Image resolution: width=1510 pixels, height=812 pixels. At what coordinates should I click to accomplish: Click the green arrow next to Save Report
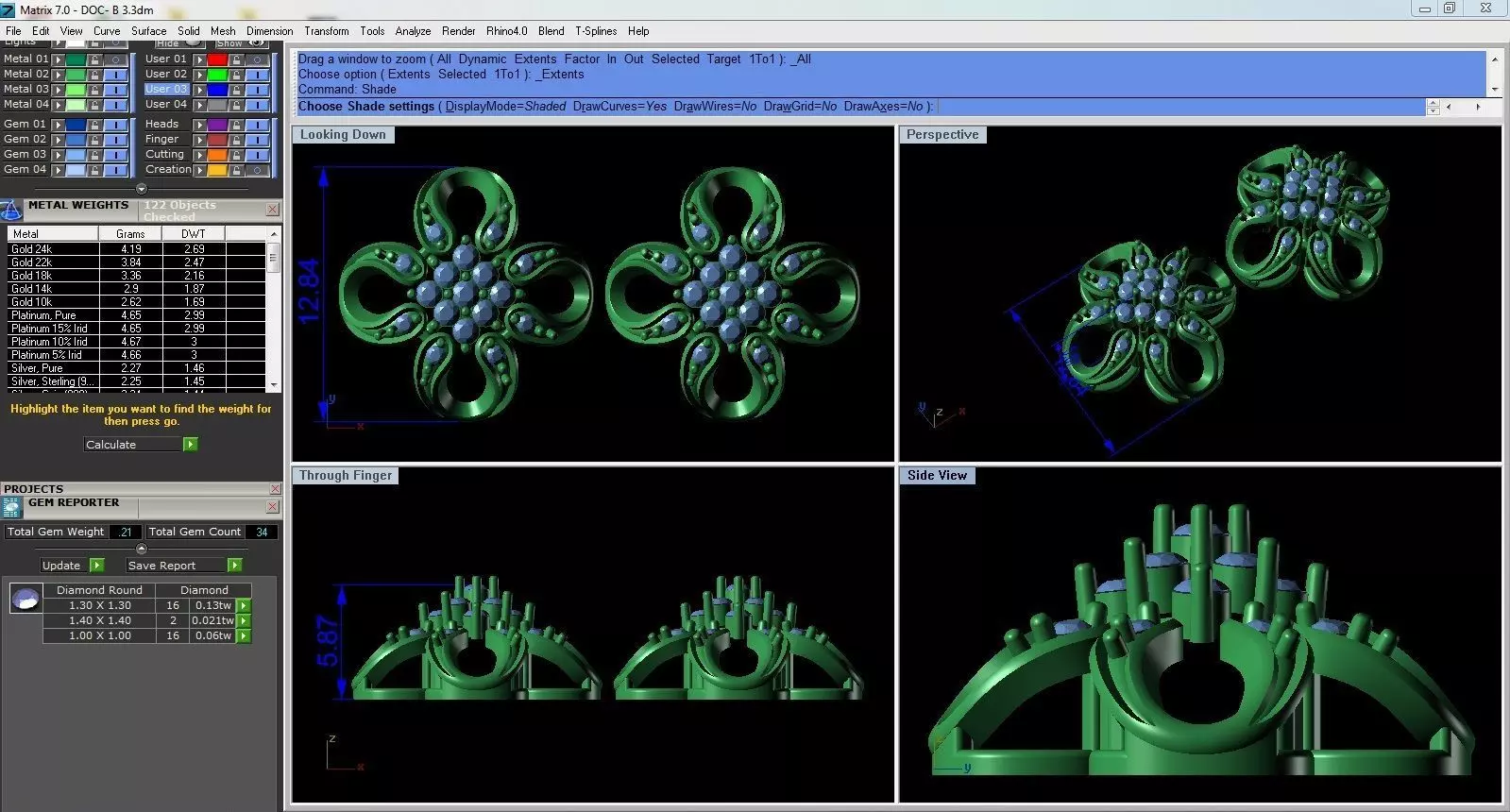tap(234, 565)
